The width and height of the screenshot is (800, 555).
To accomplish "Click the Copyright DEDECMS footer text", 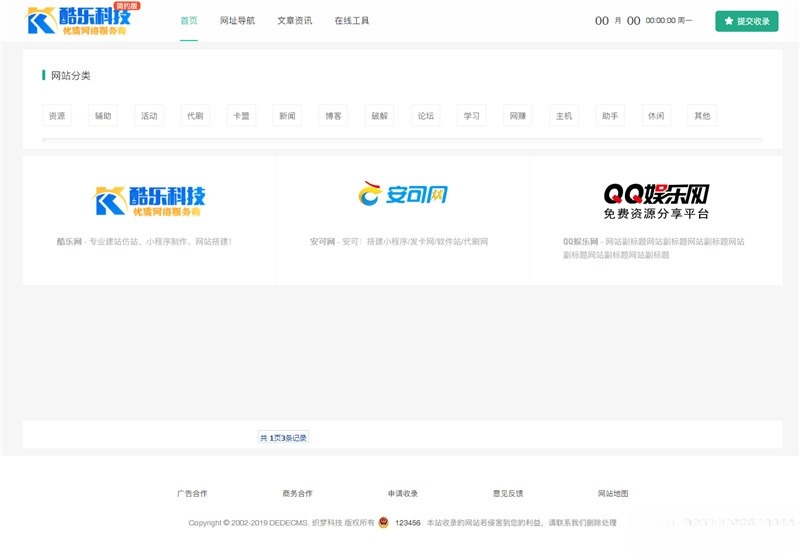I will pyautogui.click(x=281, y=523).
